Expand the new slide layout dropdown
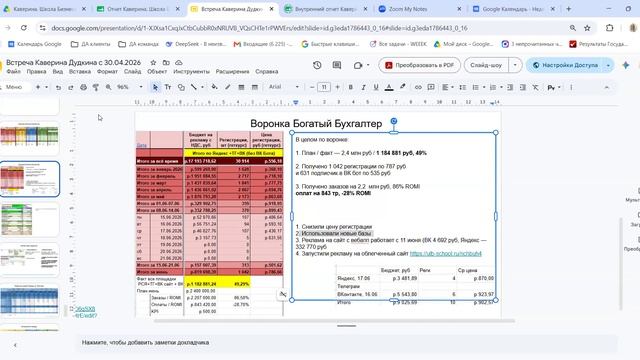This screenshot has height=360, width=640. click(46, 87)
